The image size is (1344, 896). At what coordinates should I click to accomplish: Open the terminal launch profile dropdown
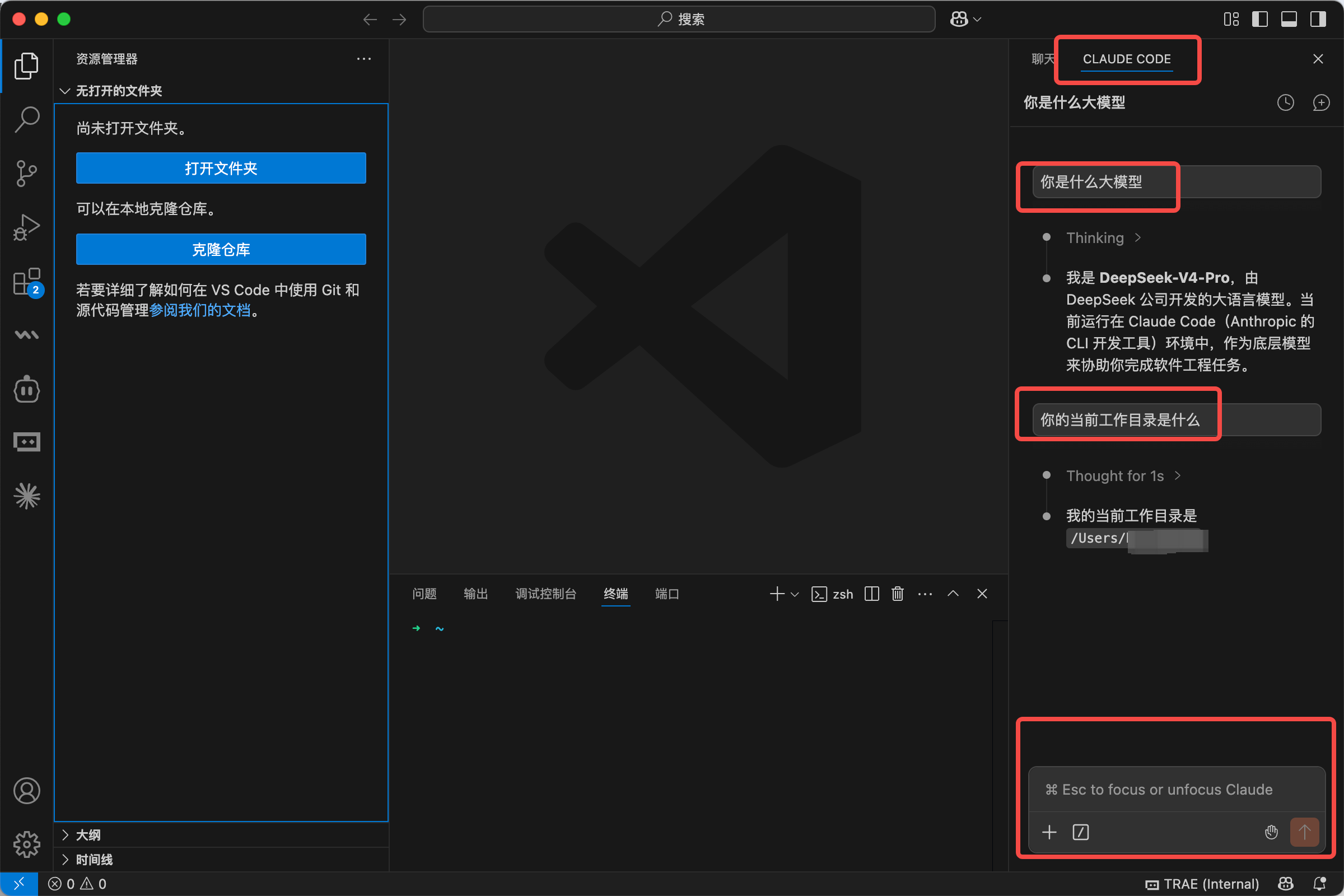click(x=795, y=594)
